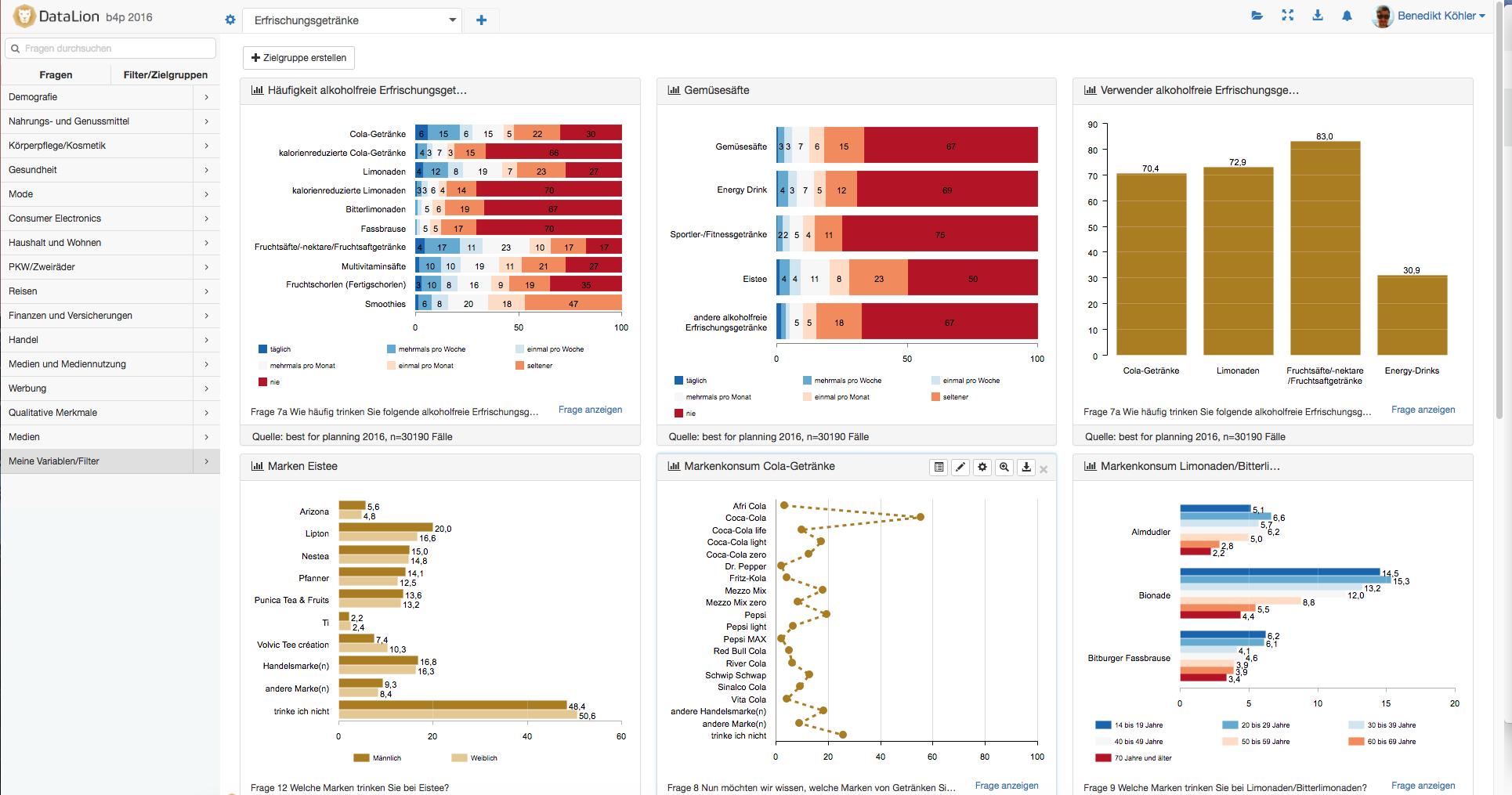
Task: Zoom Markenkonsum Cola-Getränke chart with magnifier icon
Action: [1004, 468]
